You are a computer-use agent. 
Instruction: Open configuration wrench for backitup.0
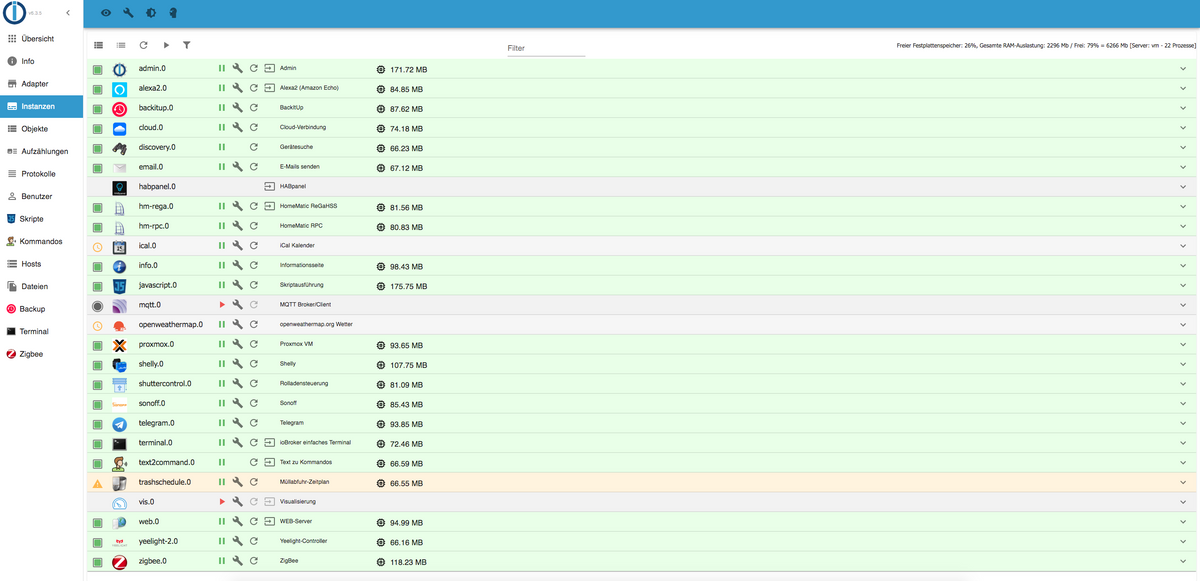click(x=238, y=108)
